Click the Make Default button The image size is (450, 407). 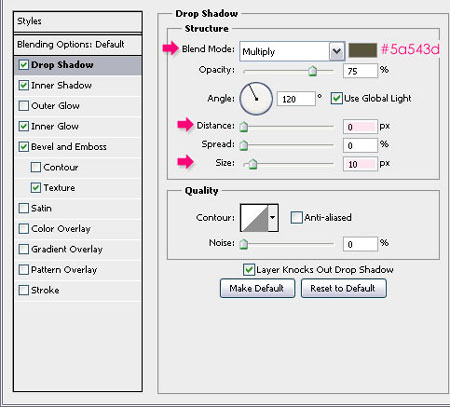coord(257,288)
